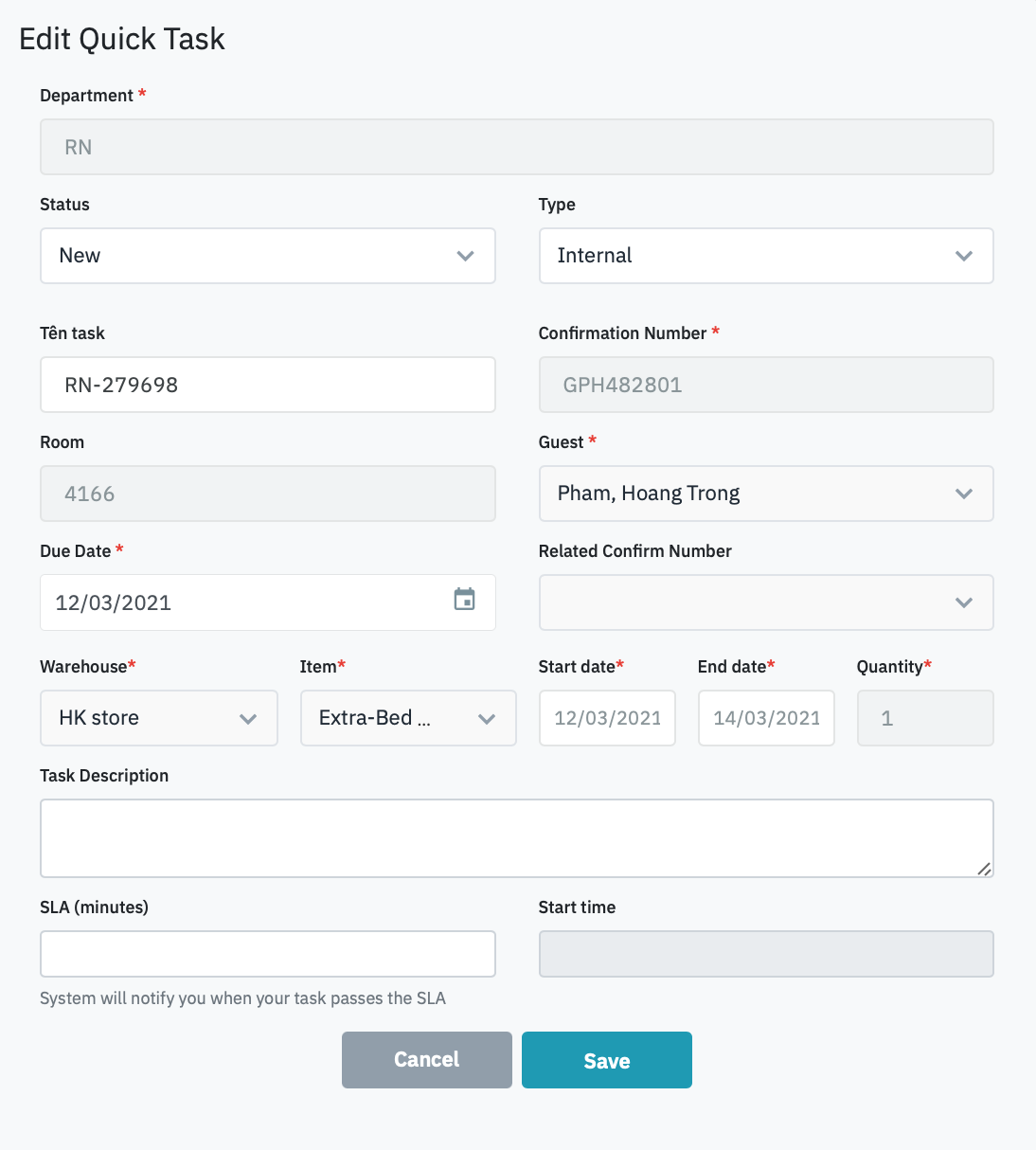Image resolution: width=1036 pixels, height=1150 pixels.
Task: Click the SLA (minutes) input field
Action: pos(267,954)
